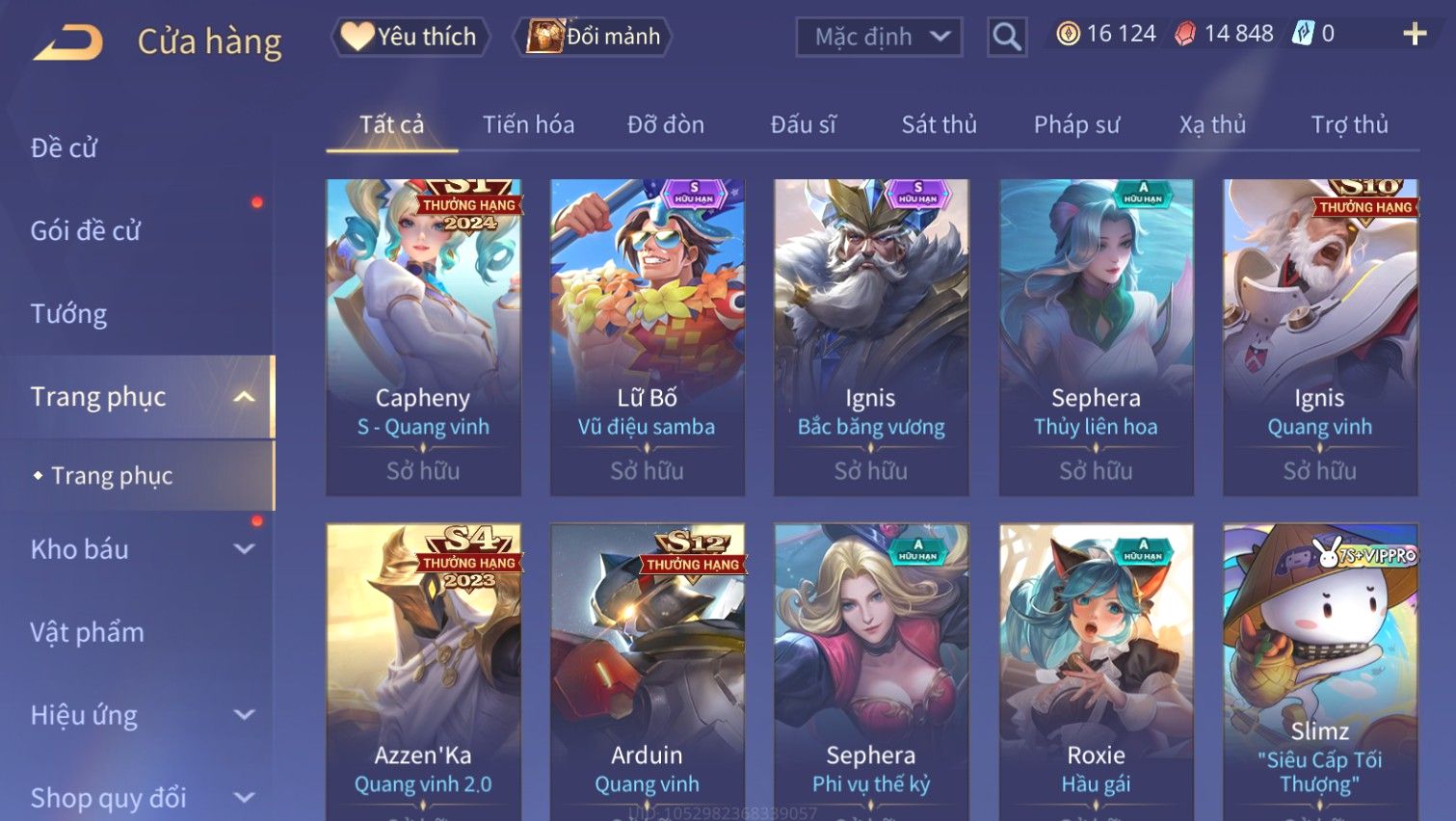
Task: Go back using the return arrow icon
Action: pyautogui.click(x=68, y=42)
